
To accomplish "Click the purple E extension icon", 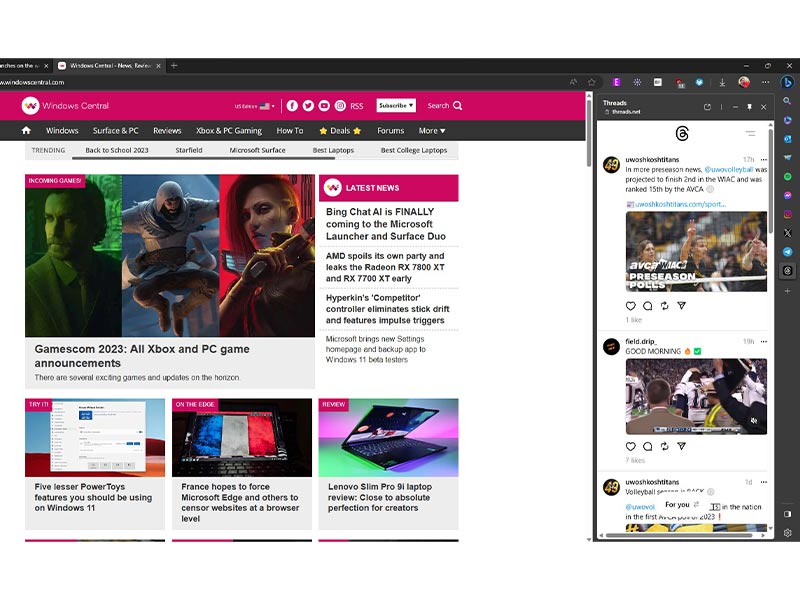I will 616,82.
